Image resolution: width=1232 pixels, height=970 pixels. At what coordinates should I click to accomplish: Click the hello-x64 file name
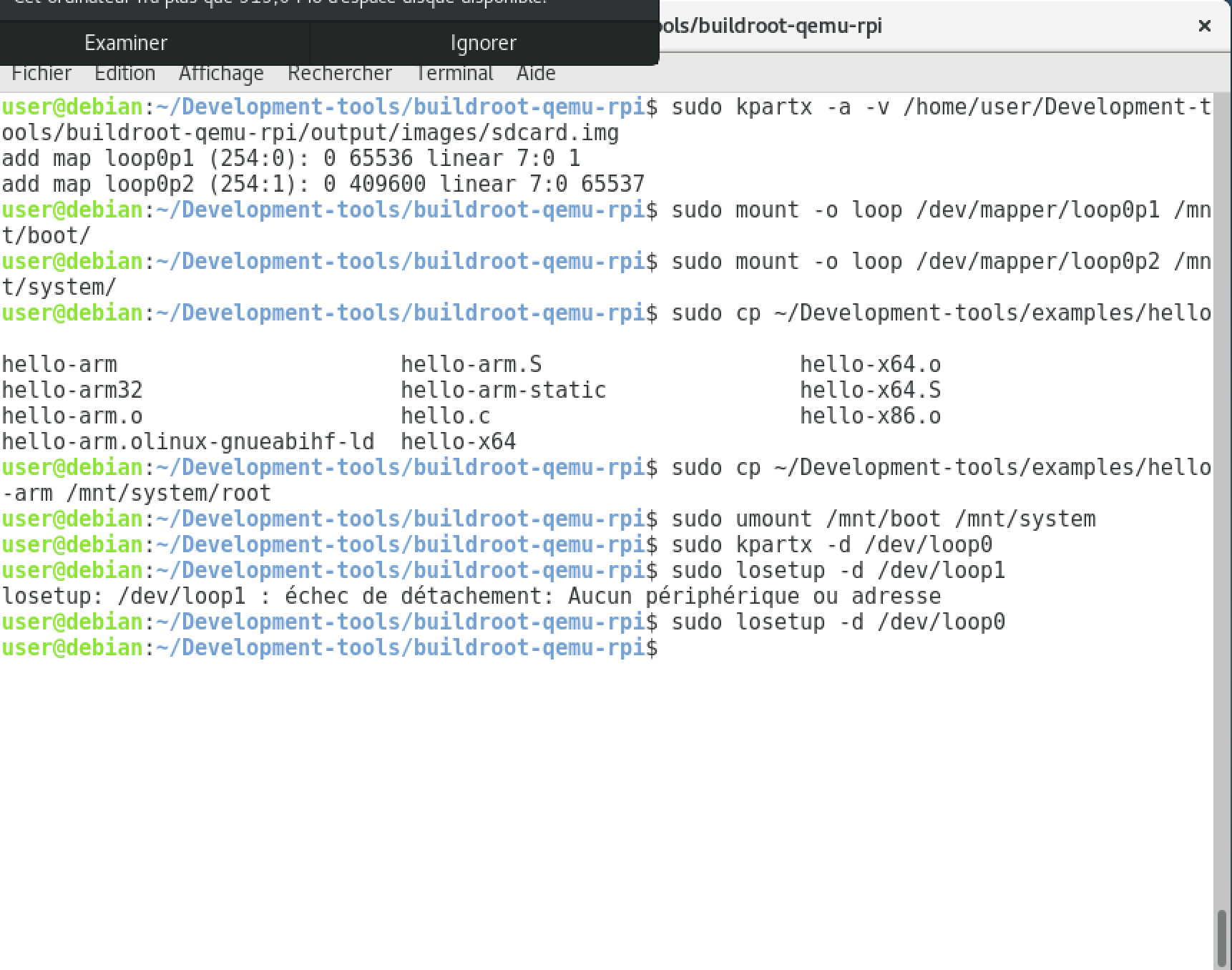tap(459, 441)
